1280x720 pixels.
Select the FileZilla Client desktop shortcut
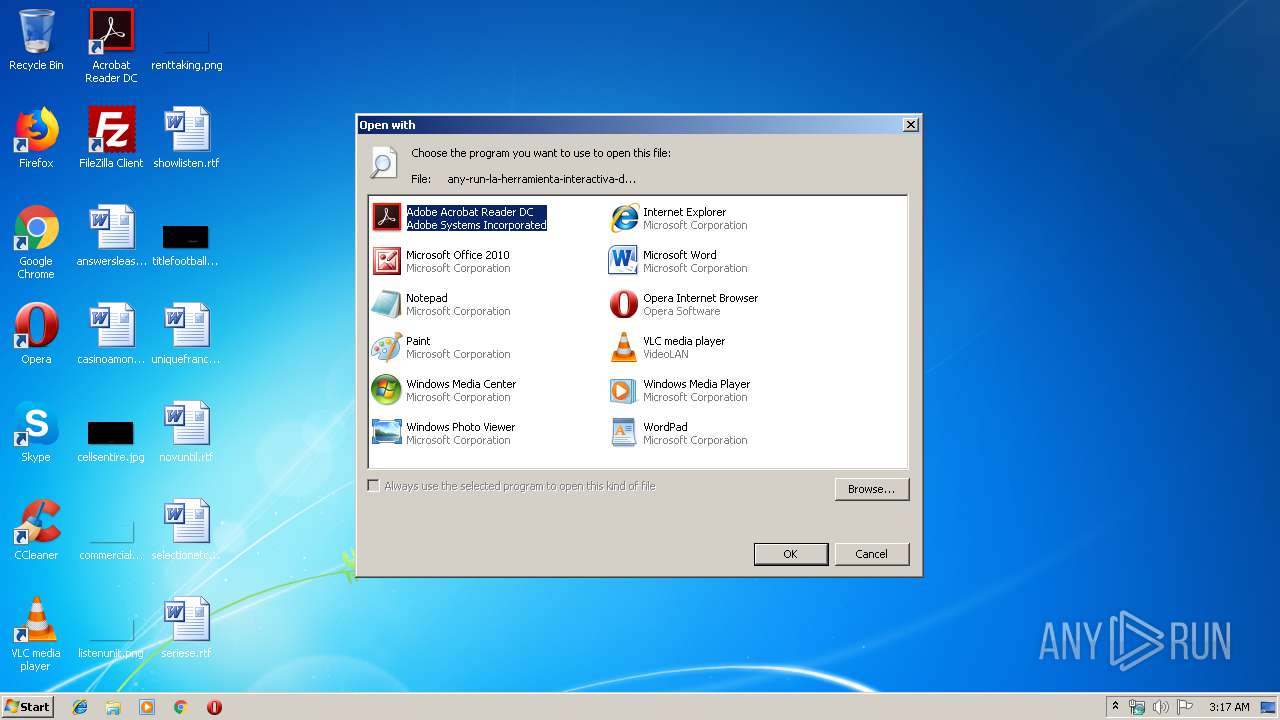[x=111, y=138]
